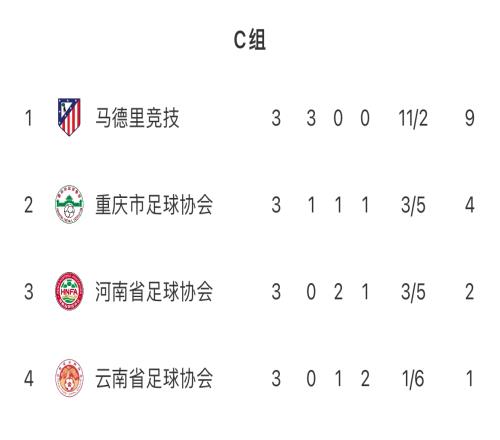The image size is (500, 440).
Task: Click the 2 points for Henan
Action: pos(470,292)
